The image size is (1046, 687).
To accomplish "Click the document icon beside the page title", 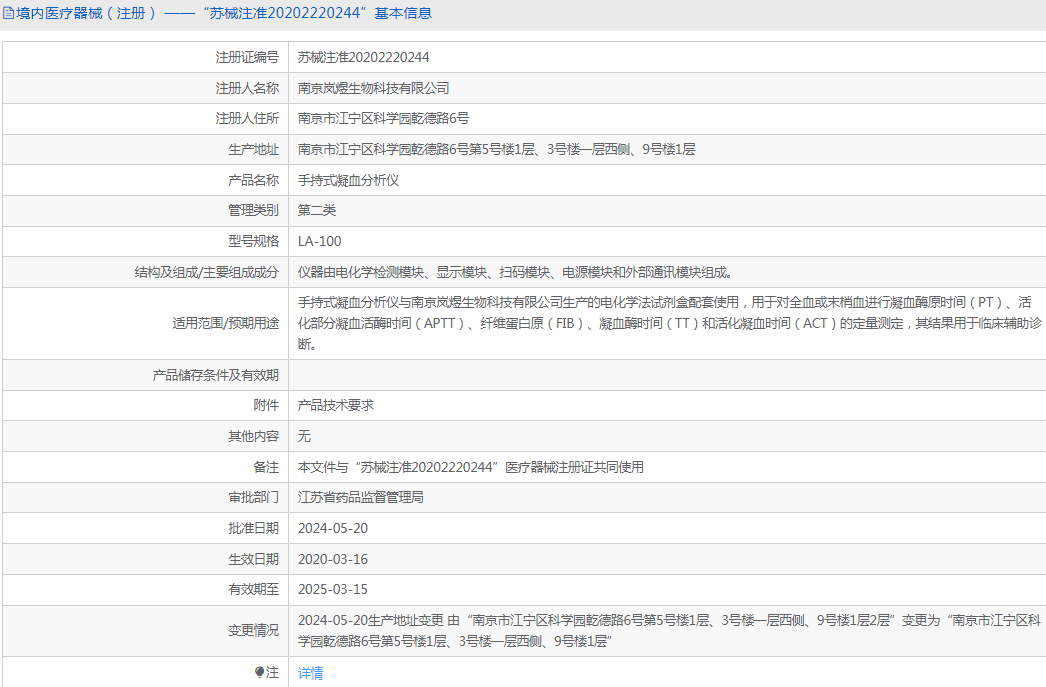I will point(9,13).
